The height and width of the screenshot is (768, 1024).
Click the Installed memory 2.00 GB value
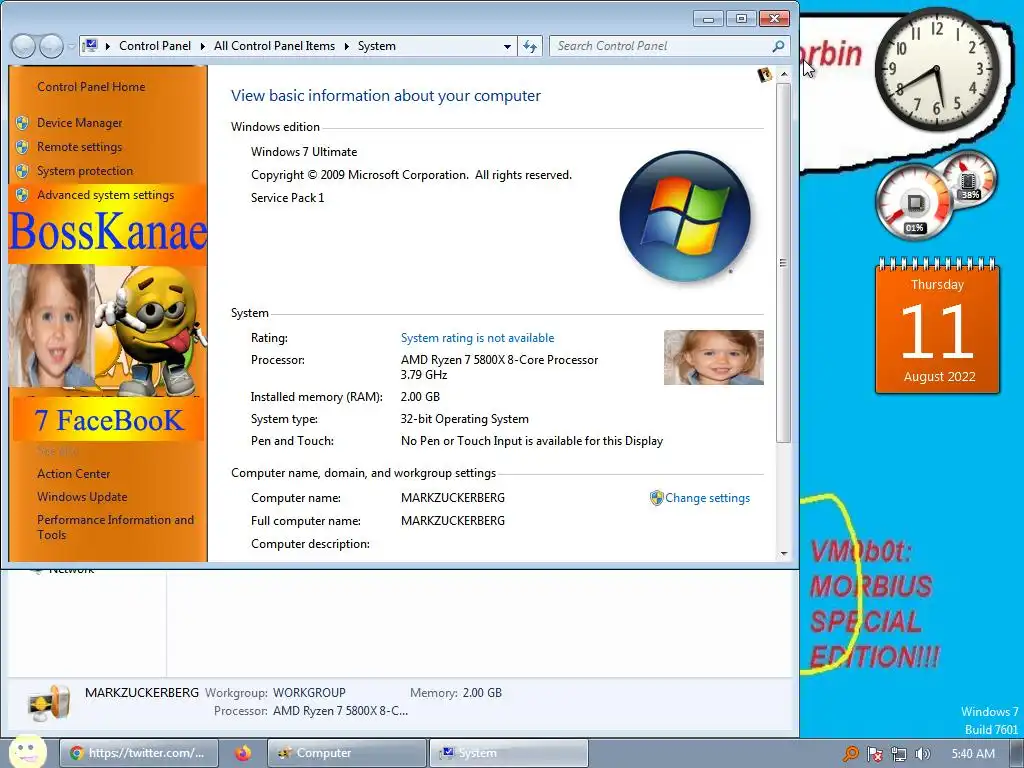pyautogui.click(x=421, y=397)
